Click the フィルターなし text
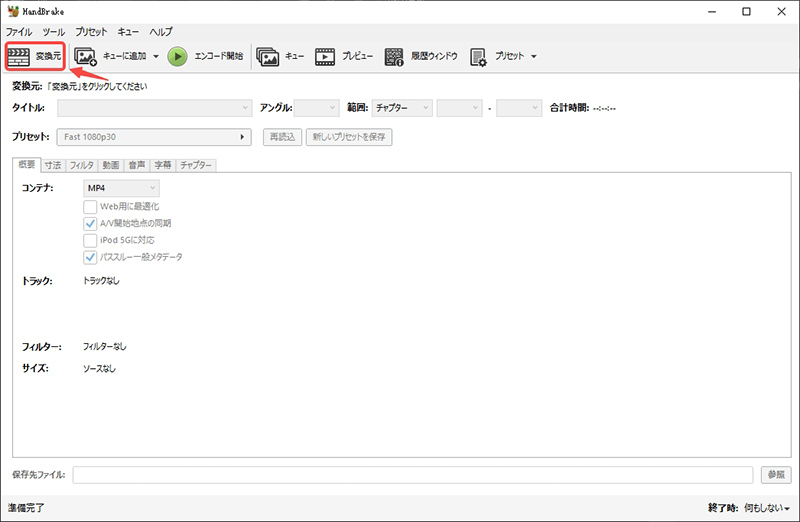 pyautogui.click(x=105, y=346)
